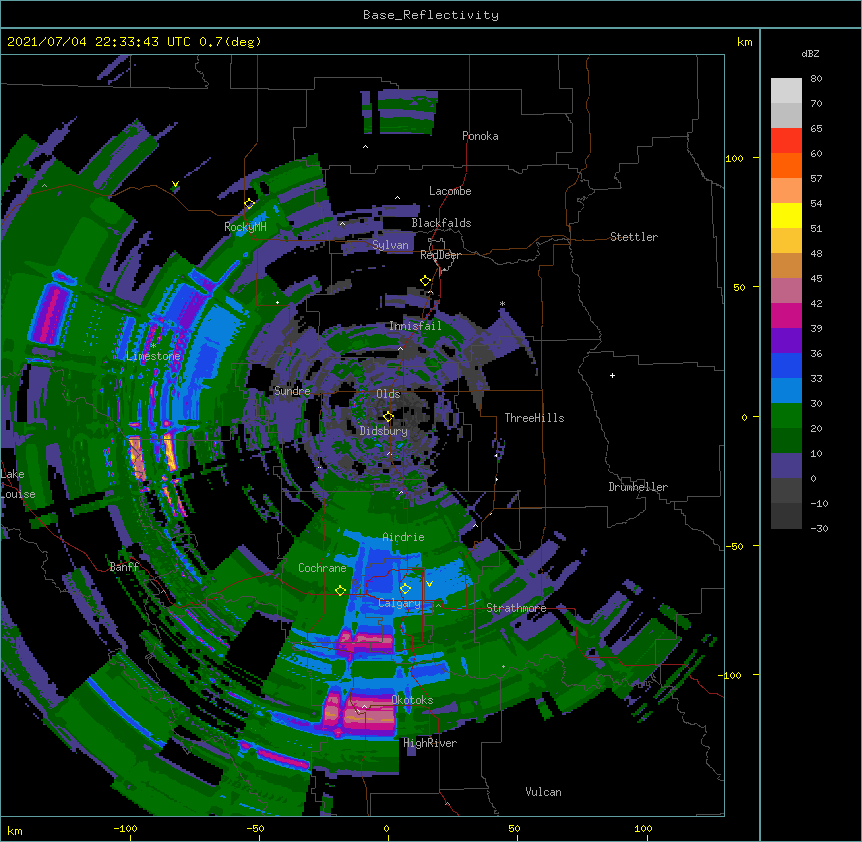This screenshot has width=862, height=842.
Task: Click the -30 dBZ dark grey legend swatch
Action: point(786,516)
